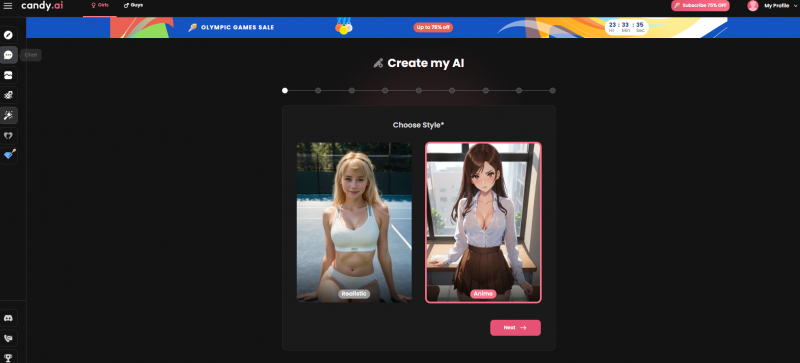Click the magic wand Create icon

[x=8, y=115]
